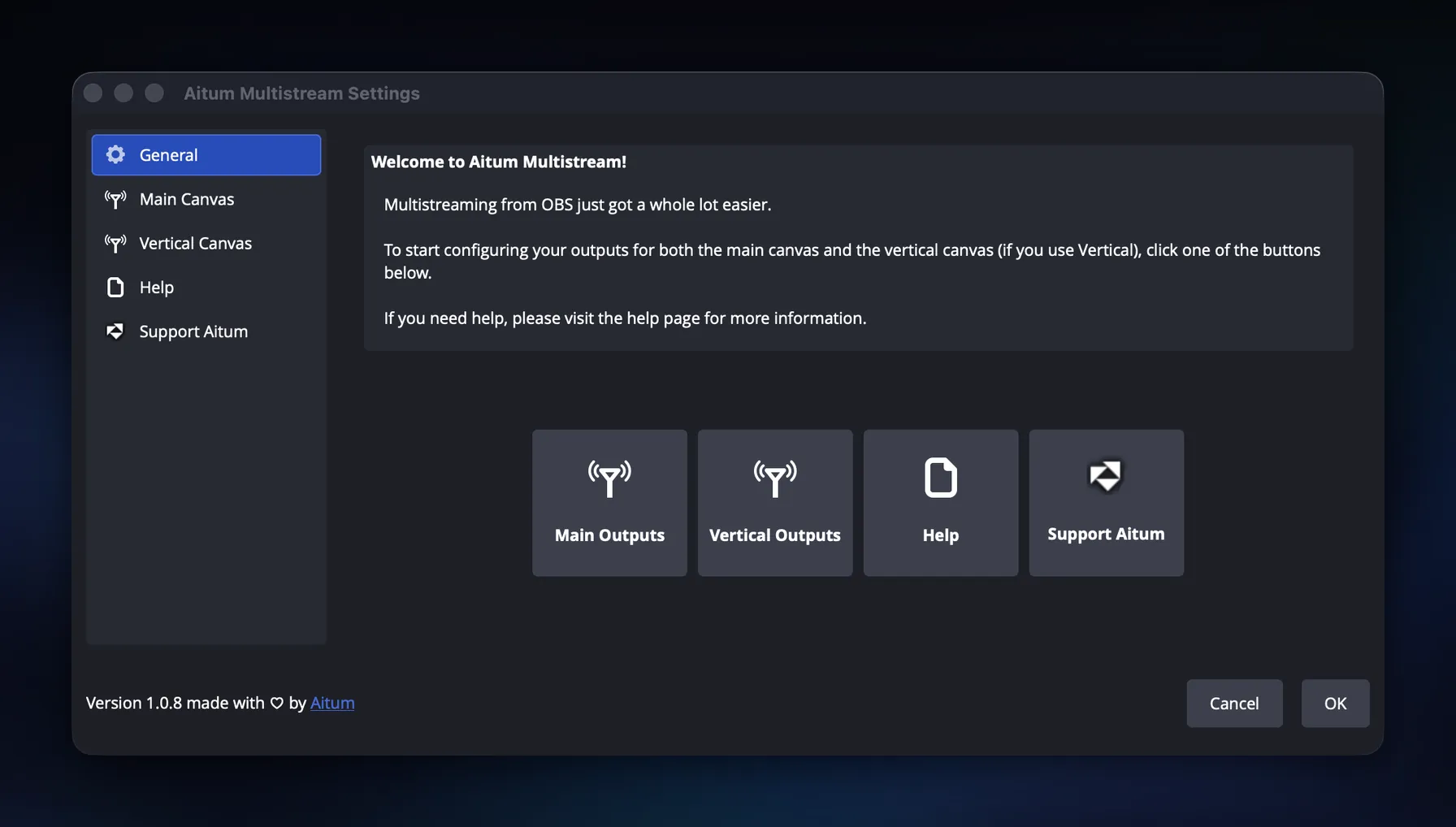This screenshot has width=1456, height=827.
Task: Click the gear icon beside General
Action: click(x=115, y=154)
